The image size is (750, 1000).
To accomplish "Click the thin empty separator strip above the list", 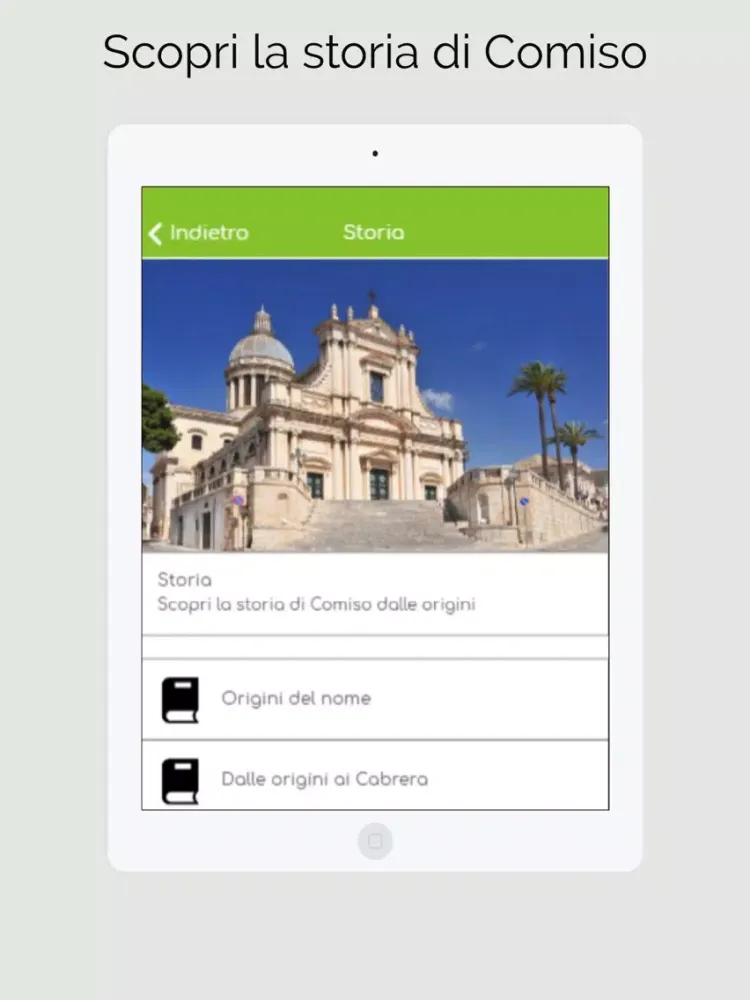I will 375,647.
